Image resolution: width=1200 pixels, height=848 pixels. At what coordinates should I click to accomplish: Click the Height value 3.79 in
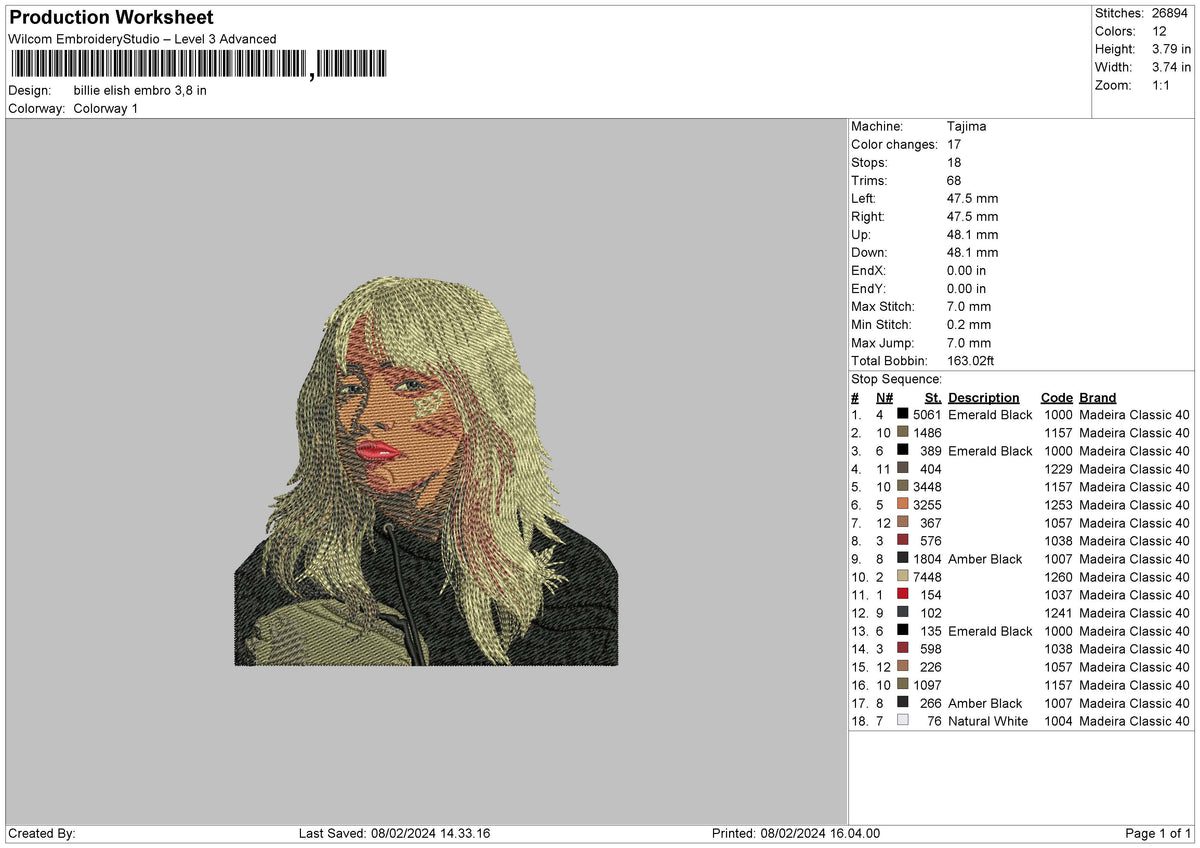[x=1171, y=49]
